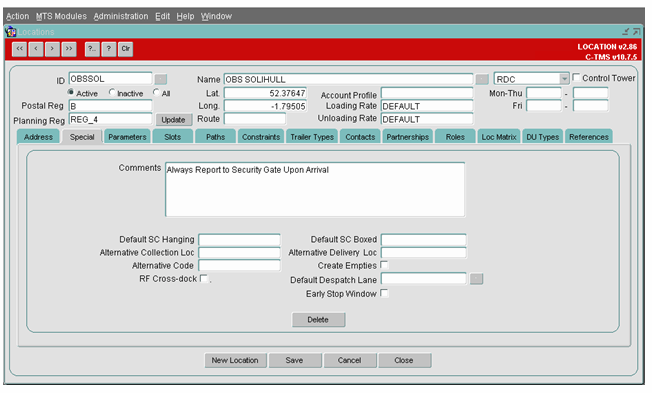Viewport: 652px width, 393px height.
Task: Tick the Control Tower checkbox
Action: tap(576, 77)
